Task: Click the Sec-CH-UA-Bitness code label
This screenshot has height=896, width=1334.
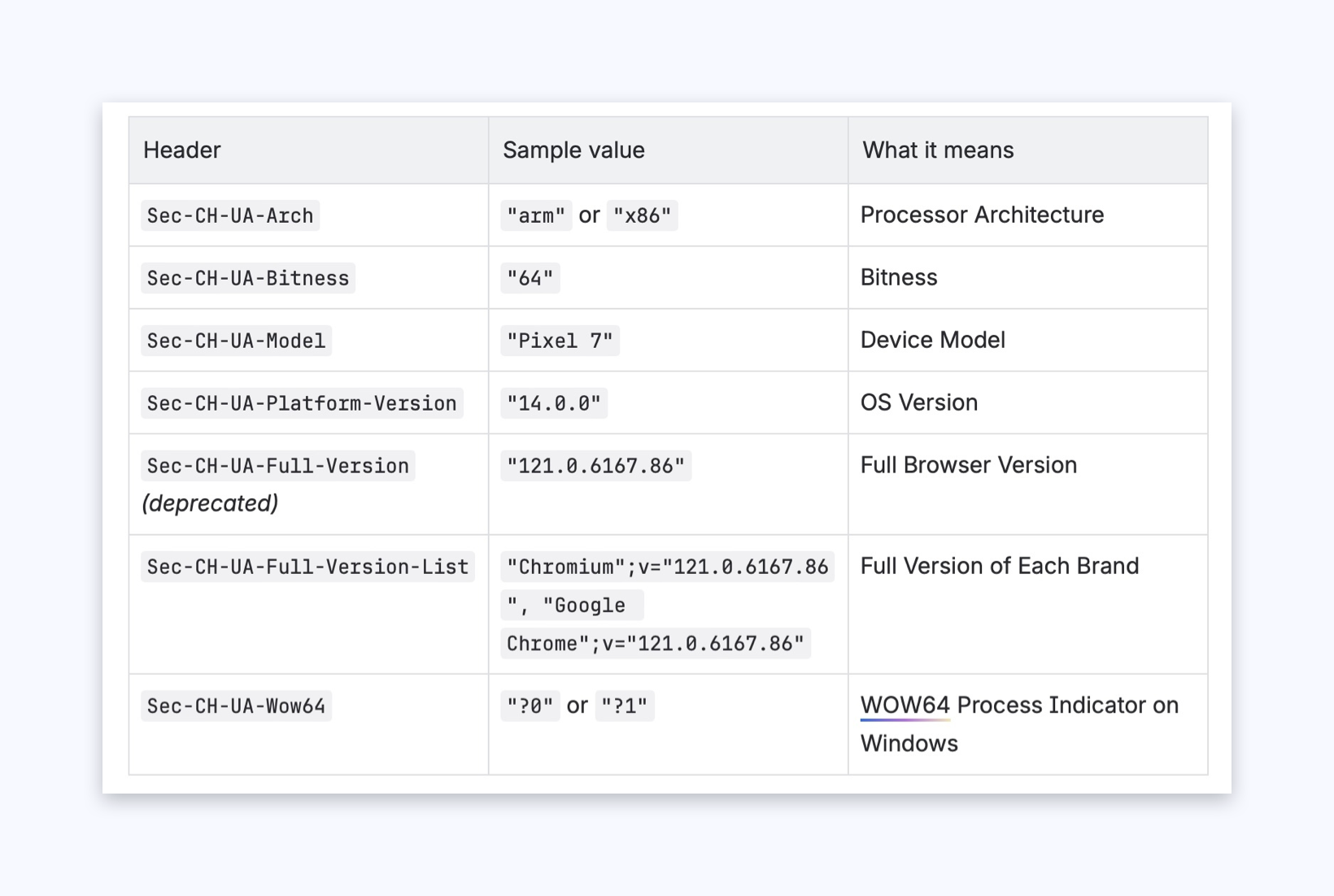Action: tap(248, 278)
